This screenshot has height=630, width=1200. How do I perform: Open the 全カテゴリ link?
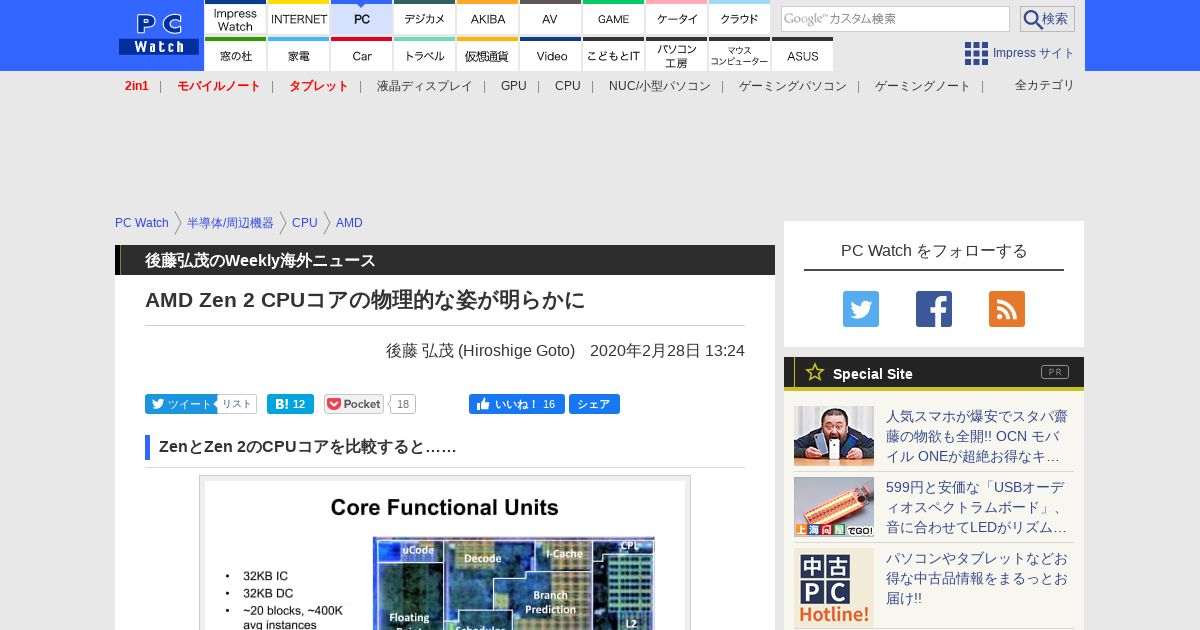pyautogui.click(x=1045, y=85)
